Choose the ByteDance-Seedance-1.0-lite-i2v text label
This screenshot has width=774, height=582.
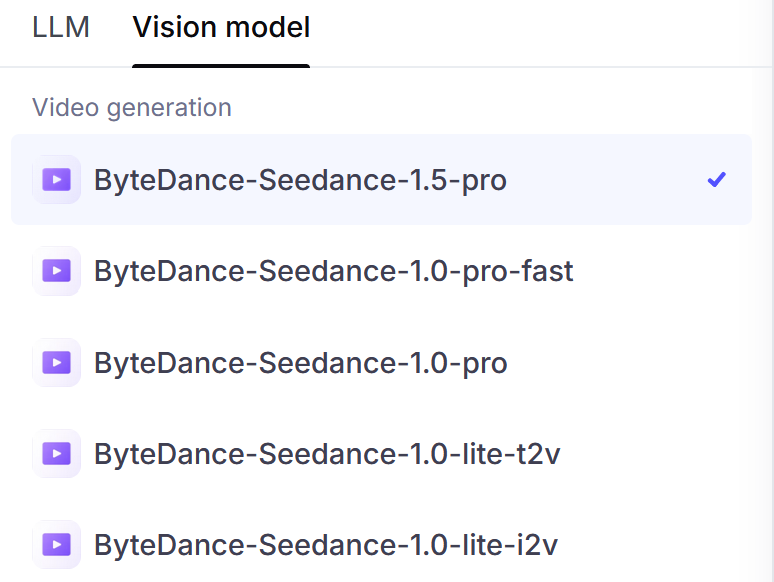pos(325,545)
